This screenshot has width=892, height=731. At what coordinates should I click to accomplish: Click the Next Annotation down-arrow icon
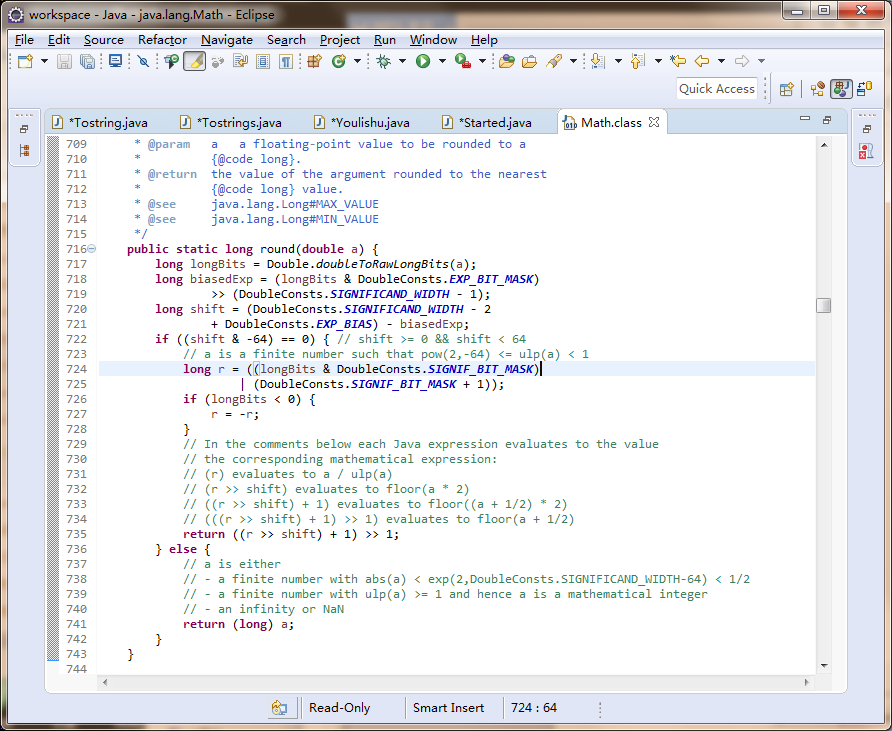click(x=598, y=61)
